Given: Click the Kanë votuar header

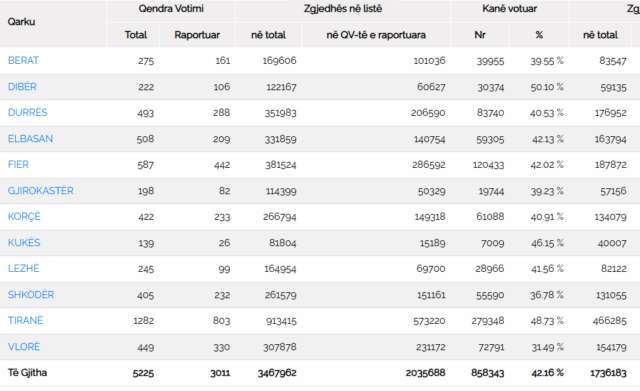Looking at the screenshot, I should tap(510, 9).
